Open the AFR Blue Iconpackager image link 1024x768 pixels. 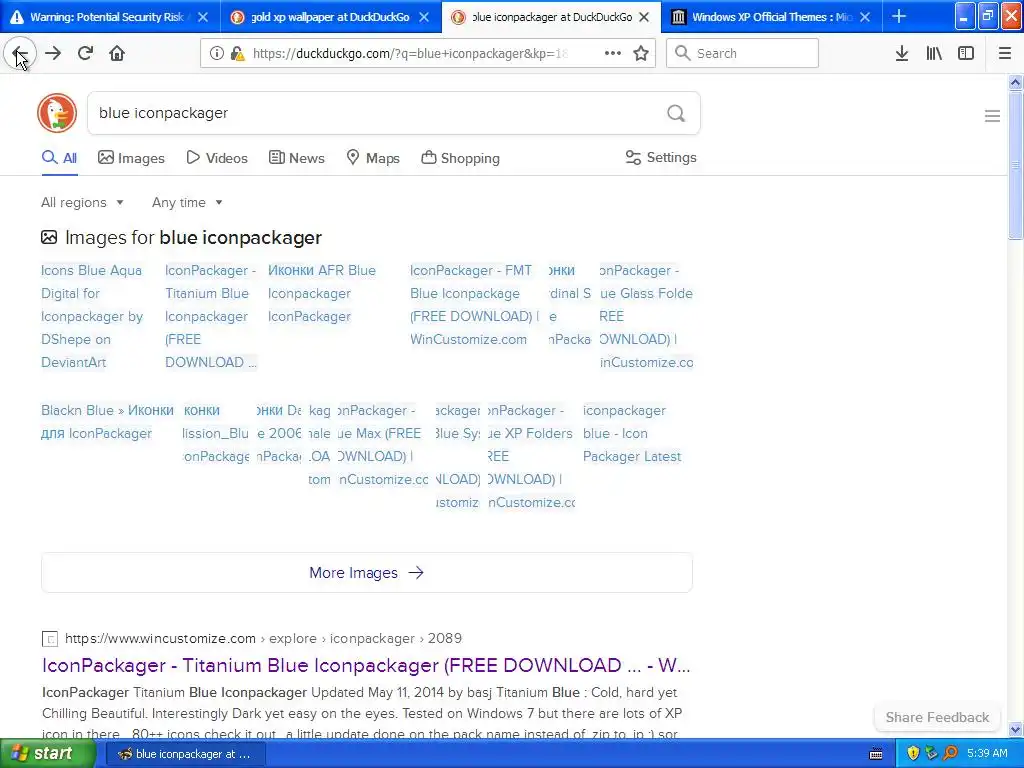322,293
